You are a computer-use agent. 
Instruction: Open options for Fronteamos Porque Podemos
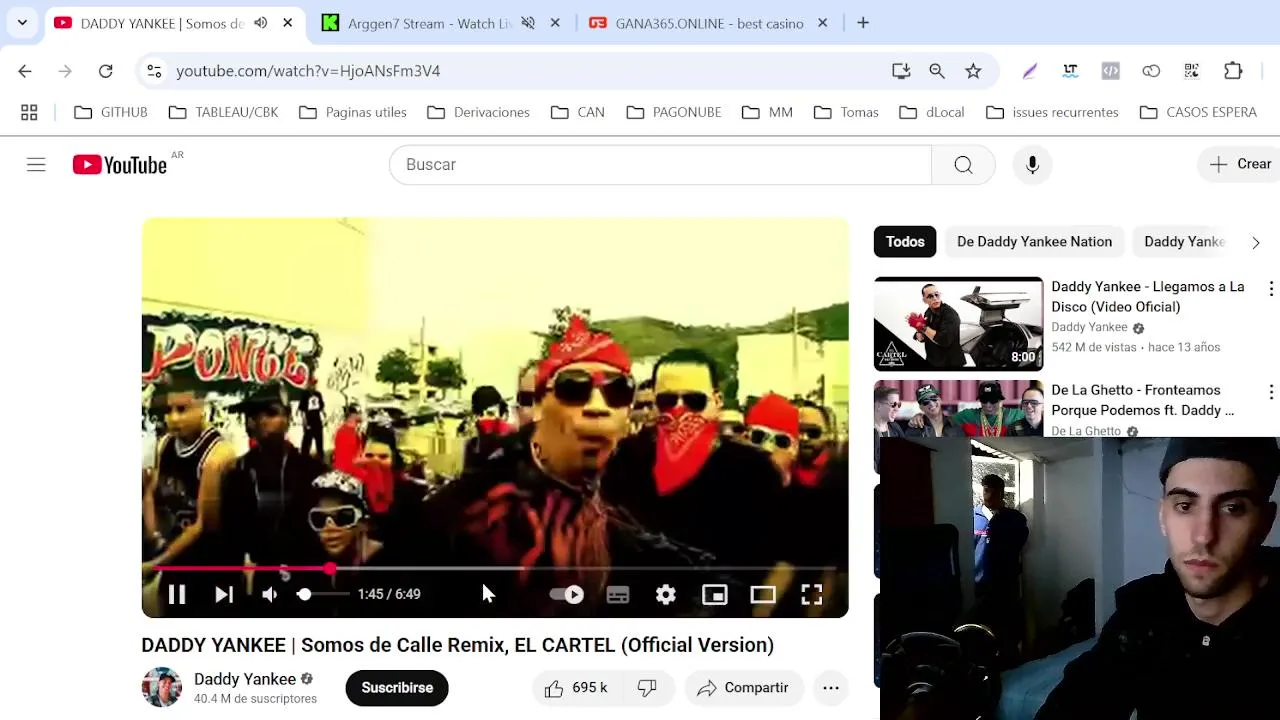point(1271,392)
